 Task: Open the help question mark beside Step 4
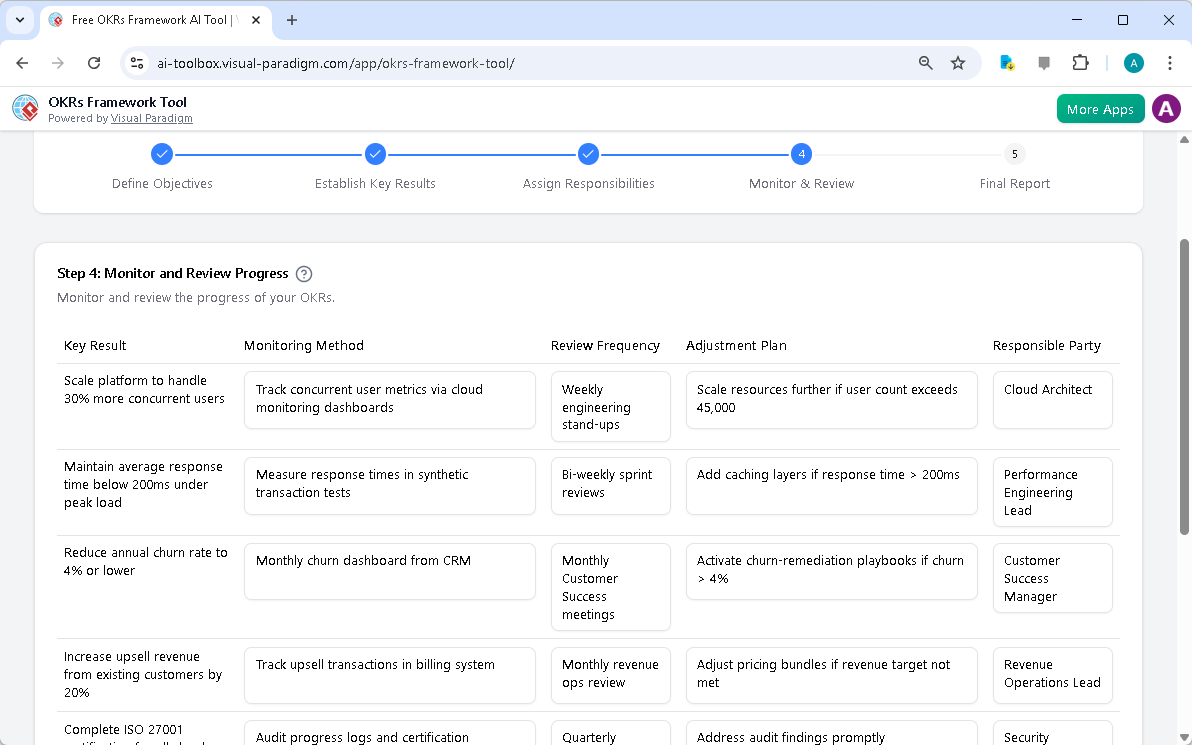303,273
